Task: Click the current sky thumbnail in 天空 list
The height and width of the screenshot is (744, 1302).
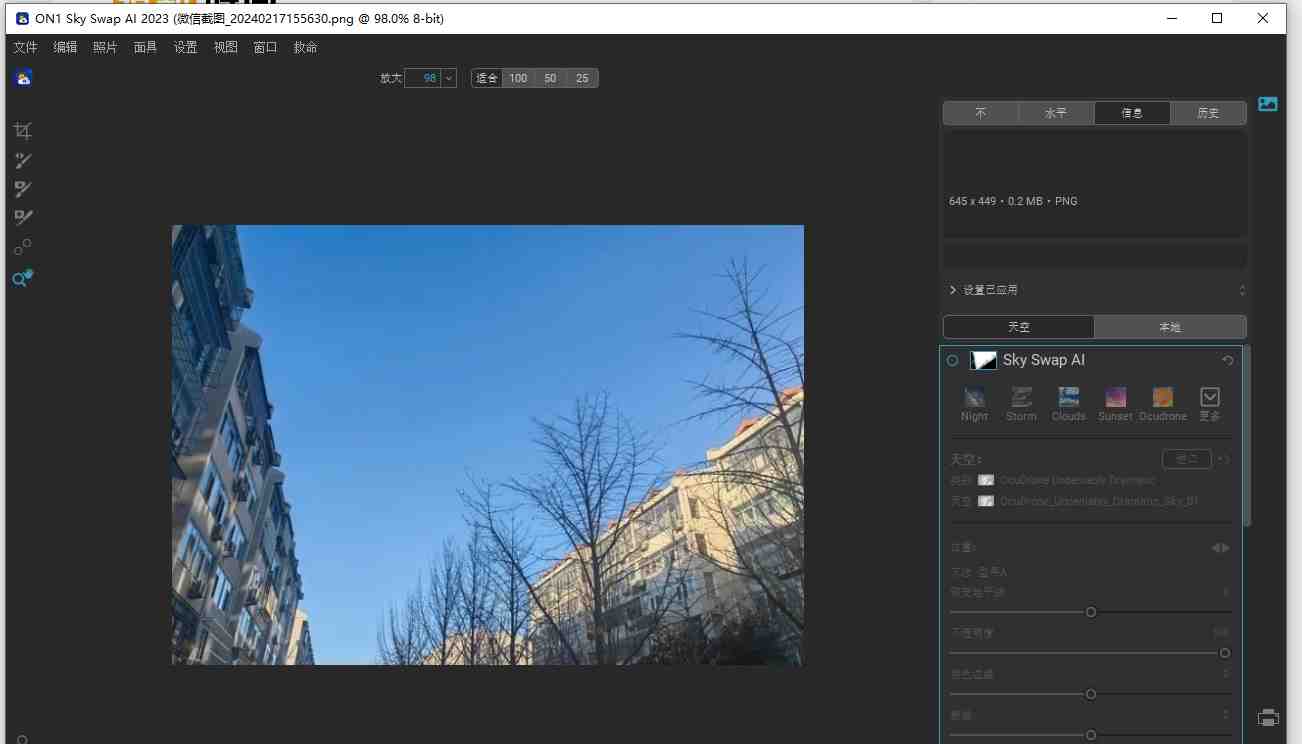Action: click(x=985, y=500)
